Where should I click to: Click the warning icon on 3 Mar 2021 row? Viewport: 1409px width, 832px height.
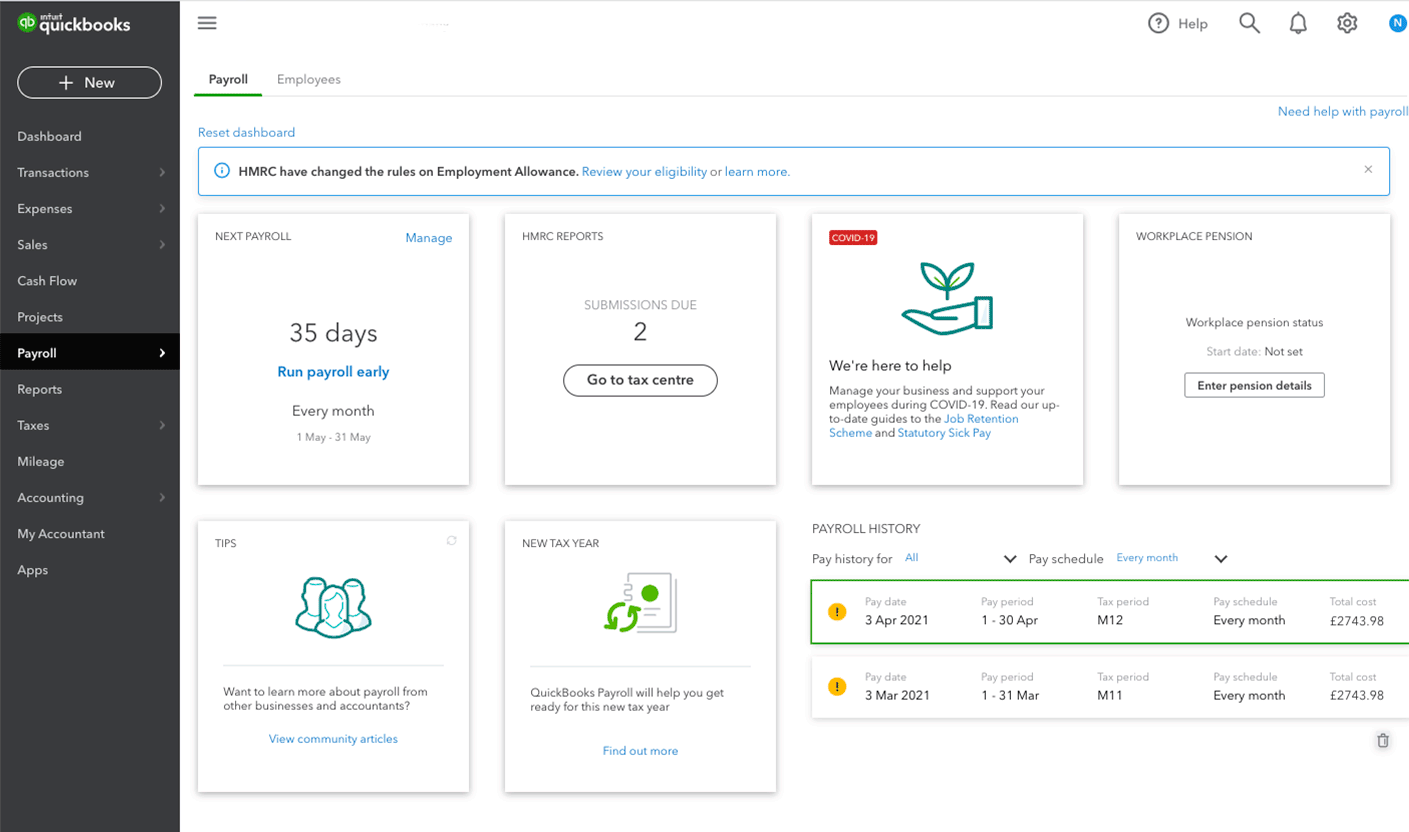pyautogui.click(x=837, y=687)
